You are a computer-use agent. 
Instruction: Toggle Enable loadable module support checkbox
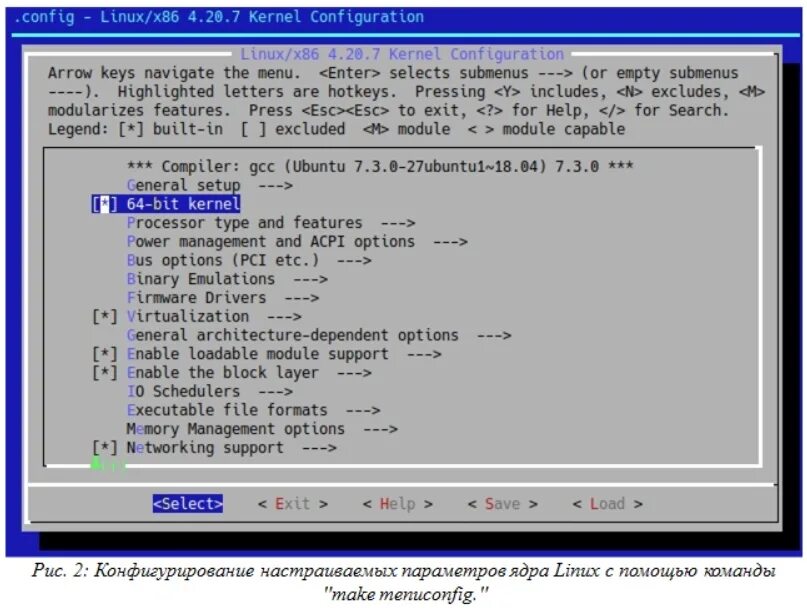pyautogui.click(x=104, y=354)
